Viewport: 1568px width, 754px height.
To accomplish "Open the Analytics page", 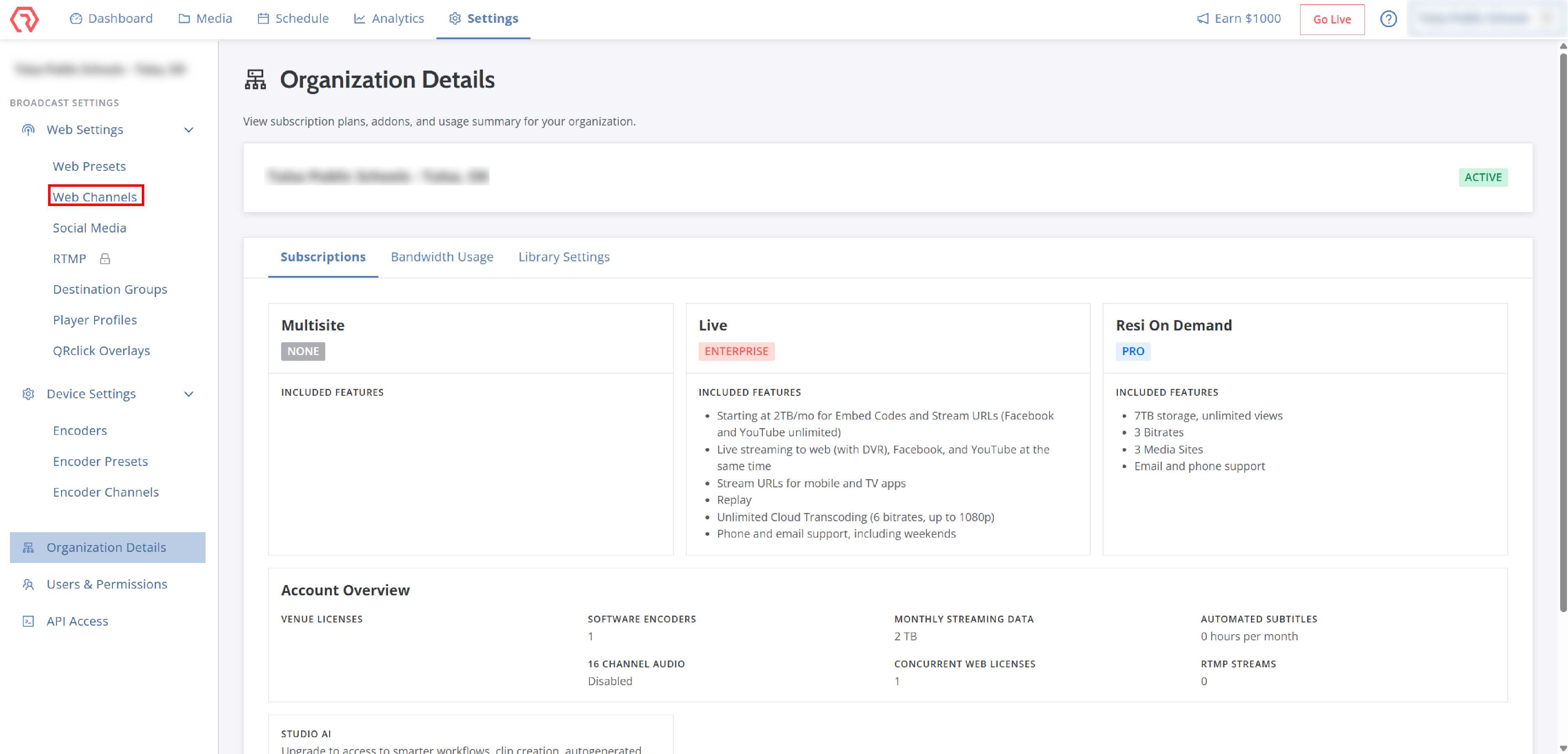I will coord(389,19).
